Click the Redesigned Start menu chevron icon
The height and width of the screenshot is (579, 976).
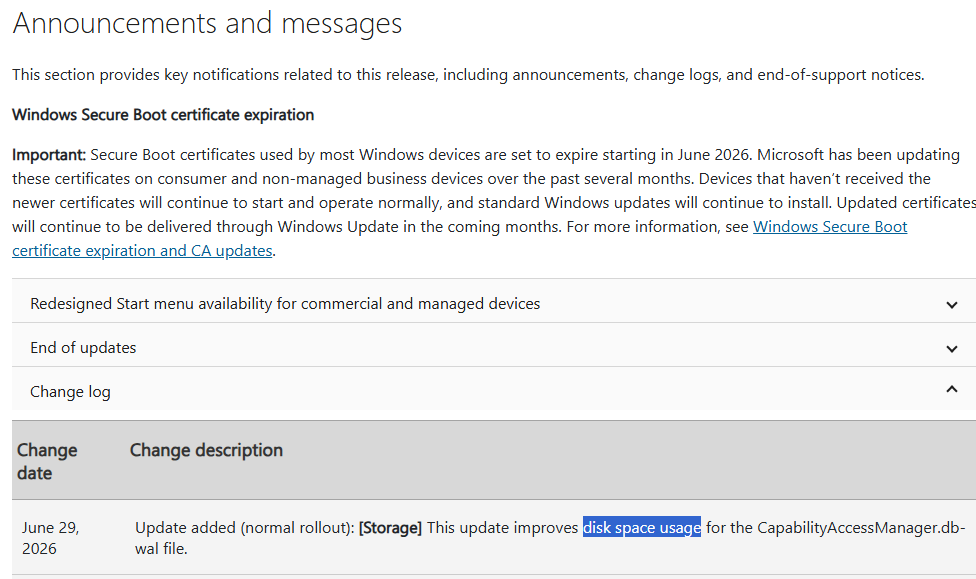click(x=951, y=305)
